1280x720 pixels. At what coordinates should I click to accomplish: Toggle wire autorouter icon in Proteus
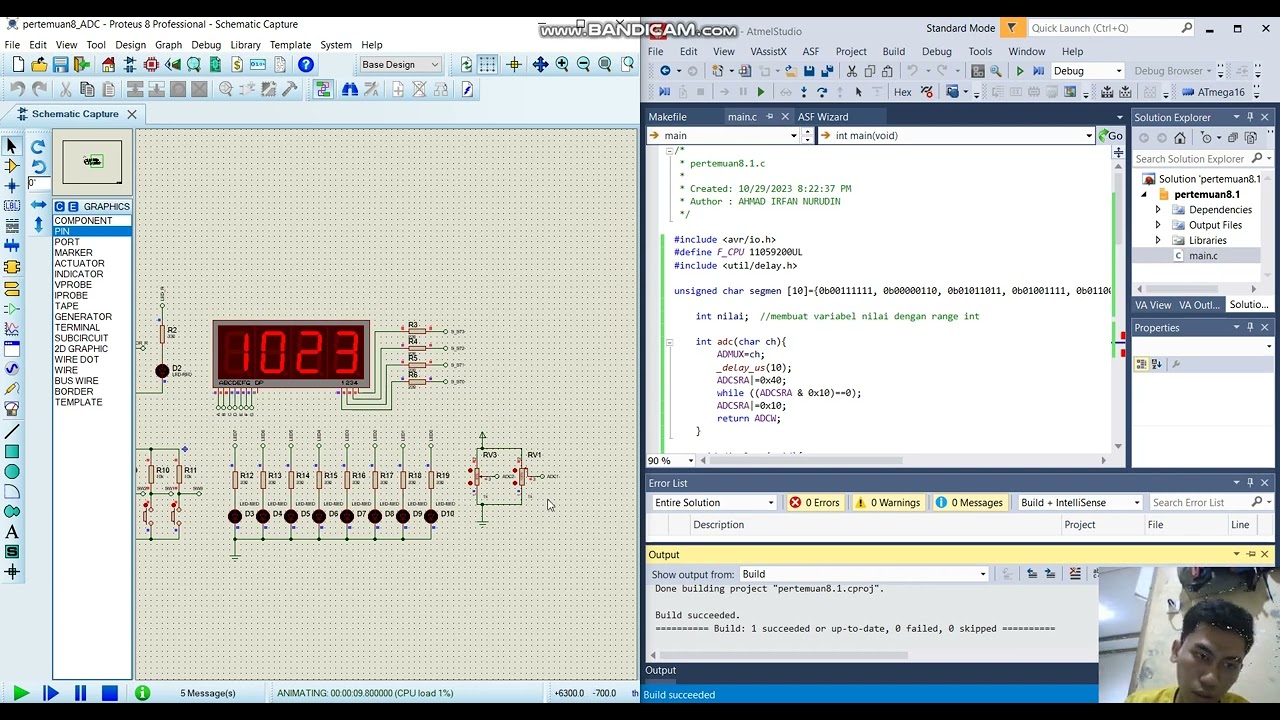click(323, 90)
